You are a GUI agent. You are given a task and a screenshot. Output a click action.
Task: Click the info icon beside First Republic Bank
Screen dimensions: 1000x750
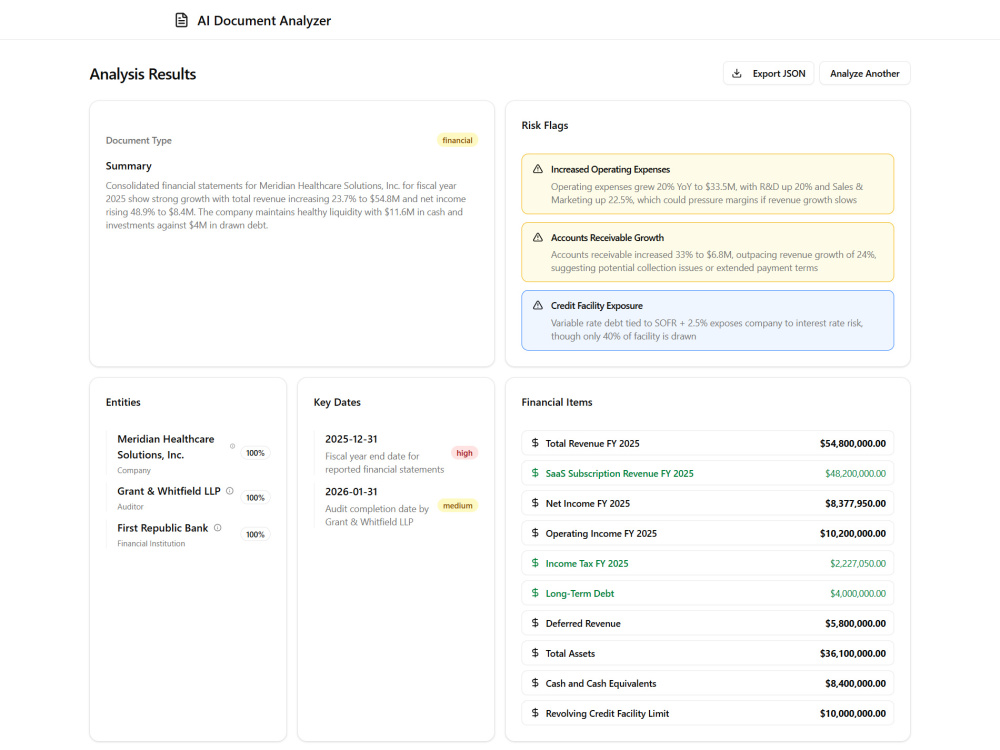[217, 527]
